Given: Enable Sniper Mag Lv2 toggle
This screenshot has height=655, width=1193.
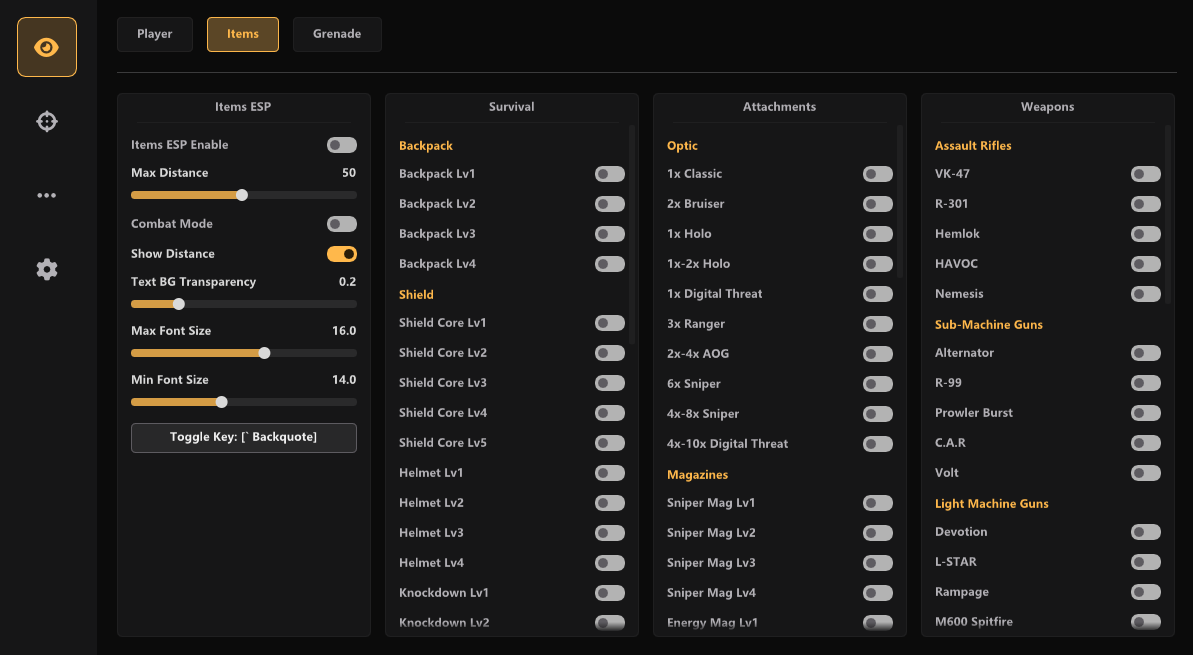Looking at the screenshot, I should [877, 533].
